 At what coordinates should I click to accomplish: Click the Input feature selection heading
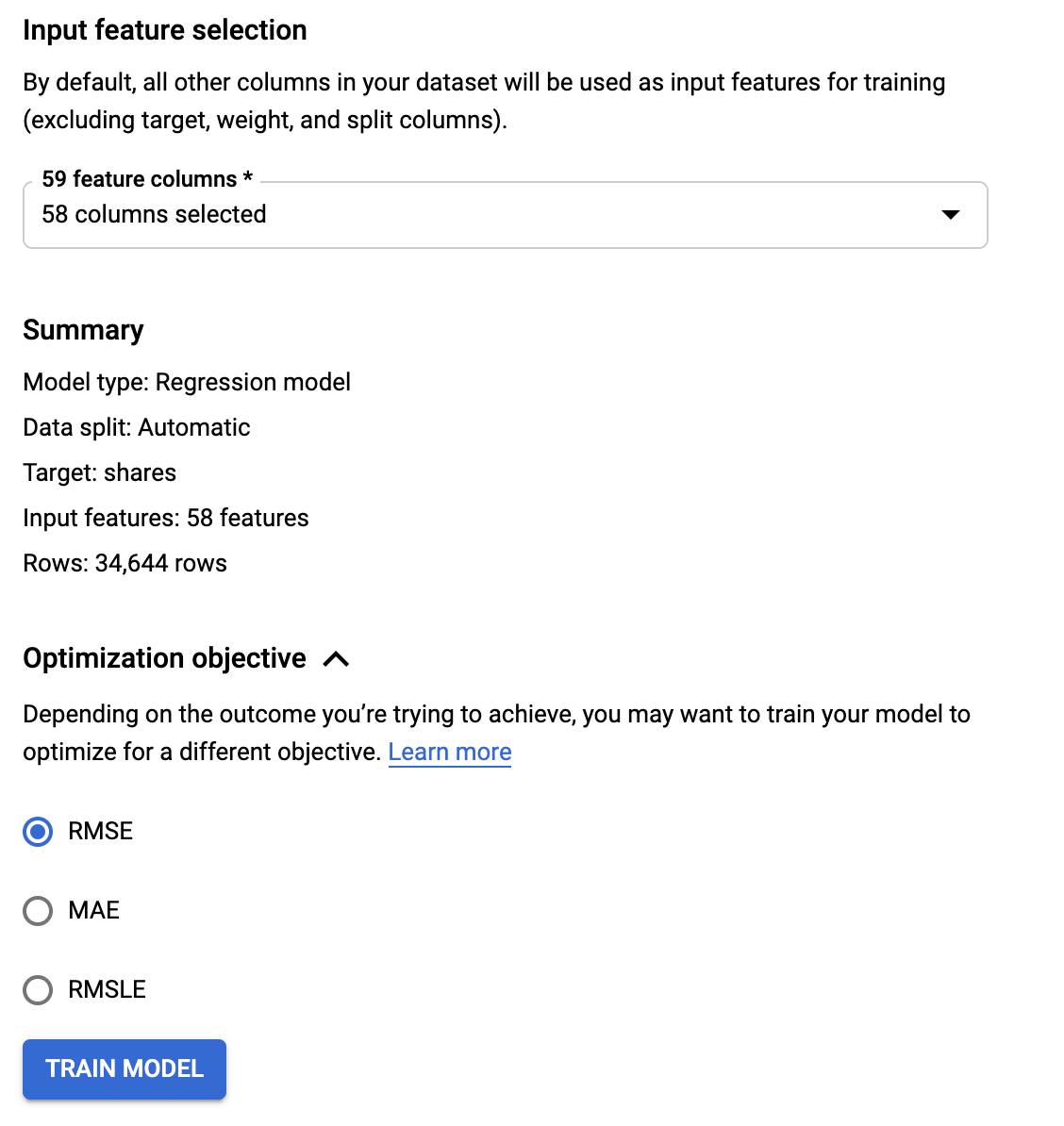tap(165, 30)
